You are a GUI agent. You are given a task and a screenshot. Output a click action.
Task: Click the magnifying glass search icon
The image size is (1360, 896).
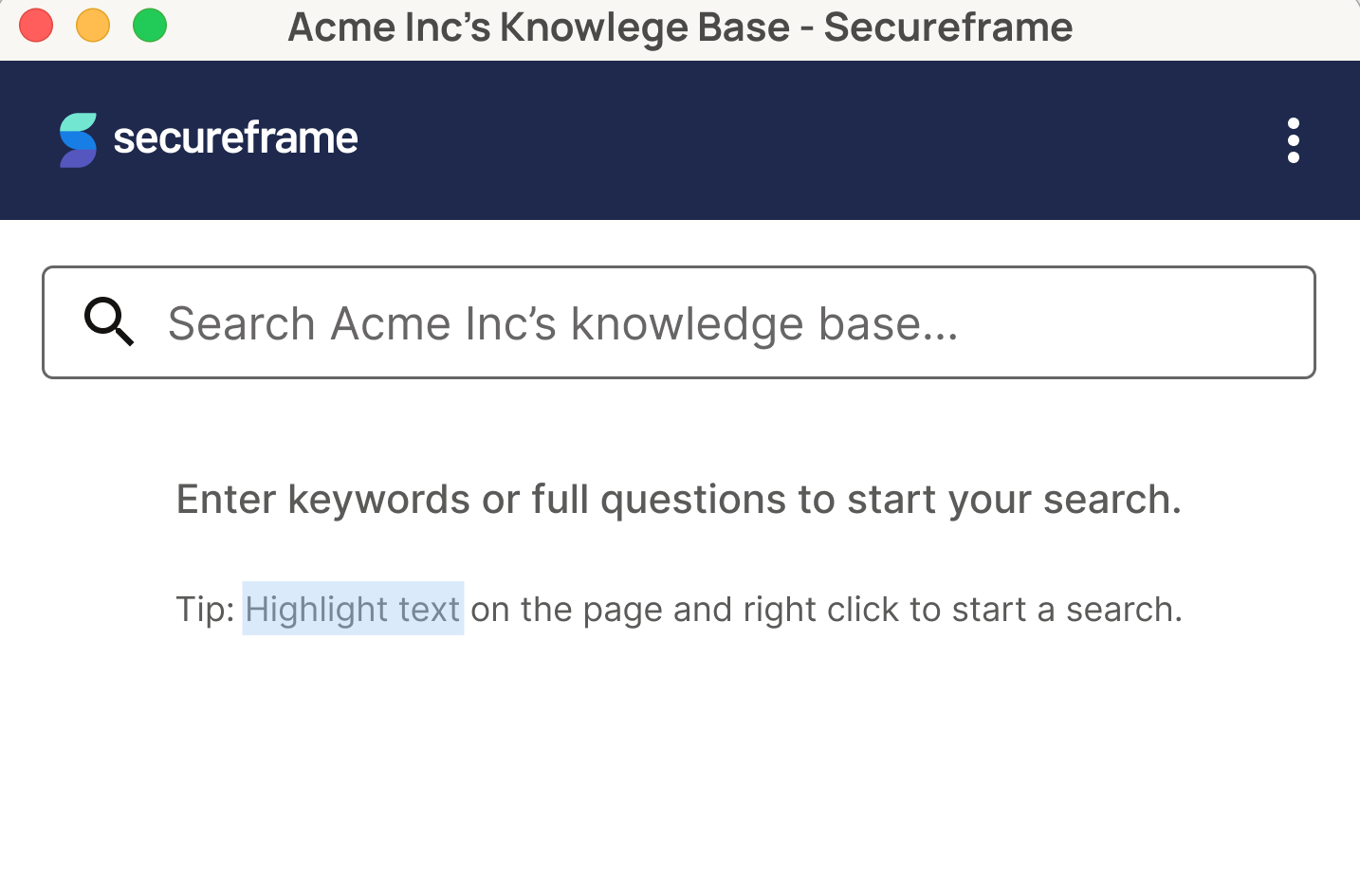pyautogui.click(x=109, y=322)
